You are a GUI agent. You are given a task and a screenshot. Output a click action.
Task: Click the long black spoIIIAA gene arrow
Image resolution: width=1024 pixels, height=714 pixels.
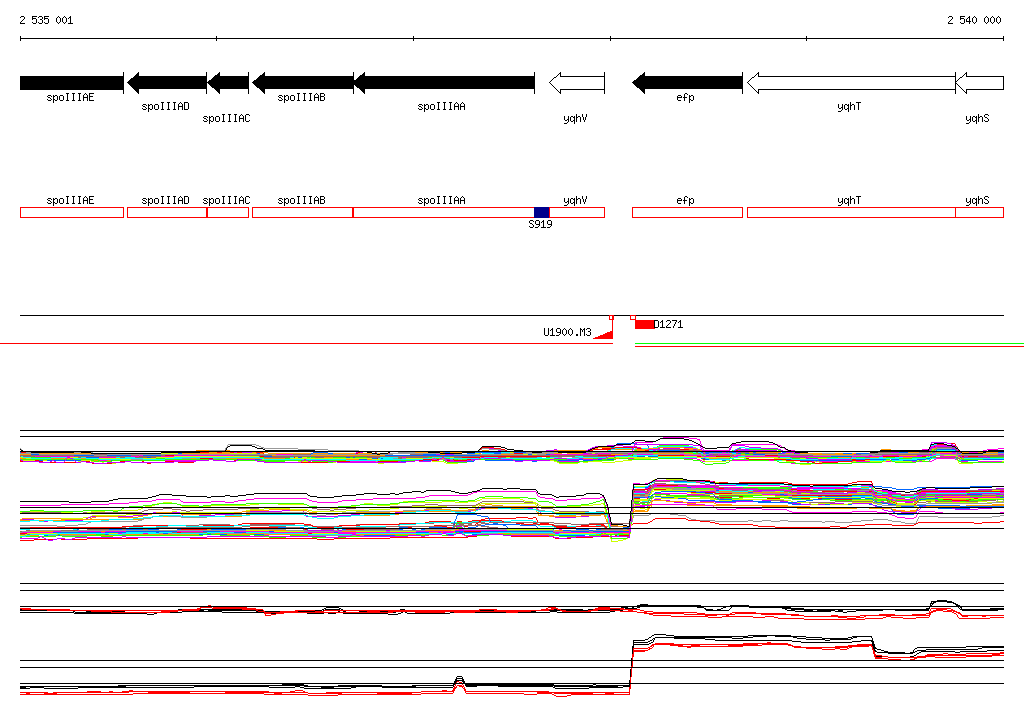pyautogui.click(x=444, y=83)
